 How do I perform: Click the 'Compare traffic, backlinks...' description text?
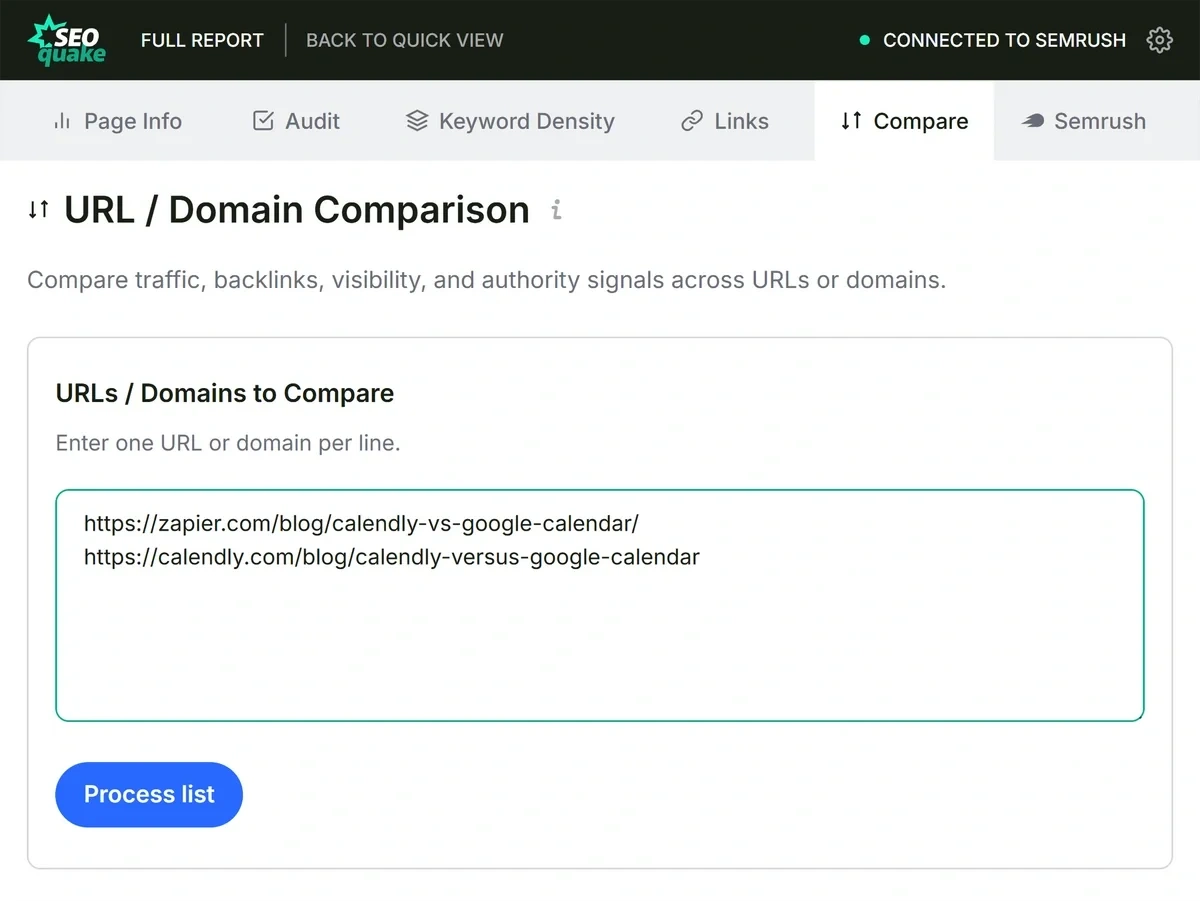[x=486, y=280]
